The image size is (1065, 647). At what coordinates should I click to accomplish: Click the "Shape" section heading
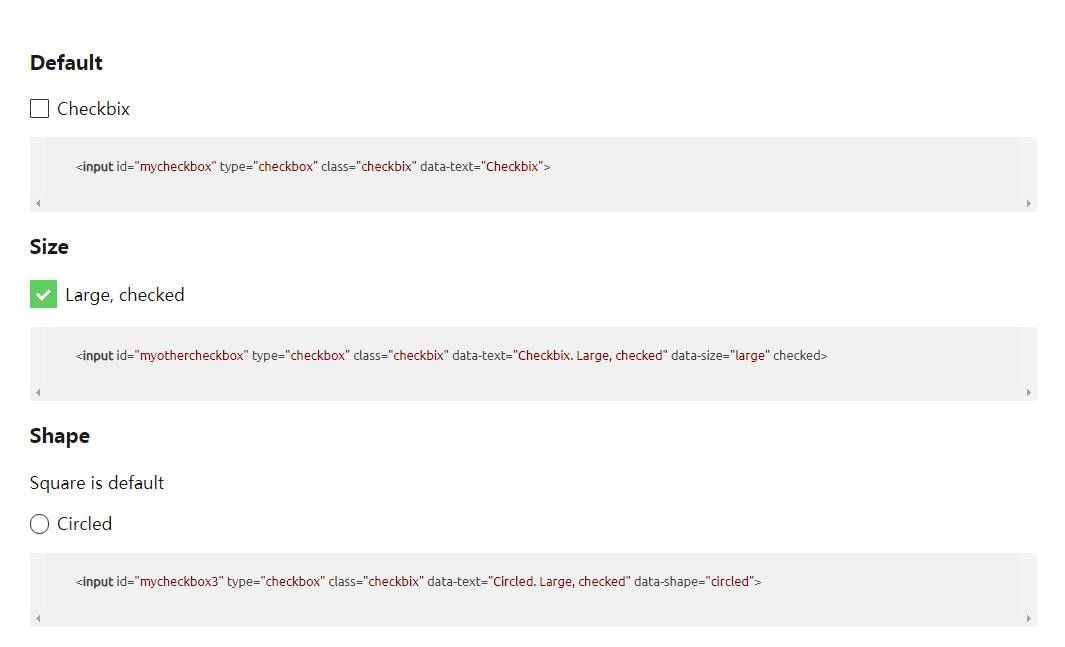click(x=60, y=436)
